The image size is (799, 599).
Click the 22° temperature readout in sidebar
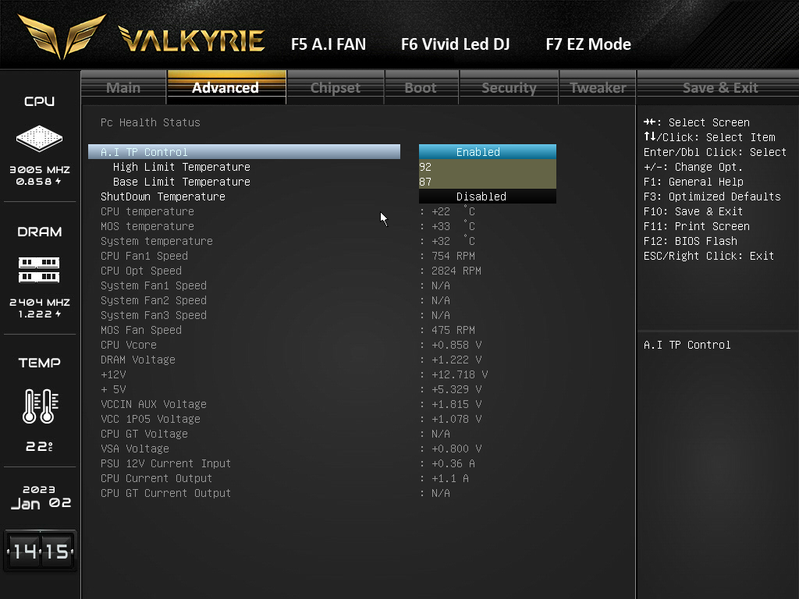tap(39, 447)
